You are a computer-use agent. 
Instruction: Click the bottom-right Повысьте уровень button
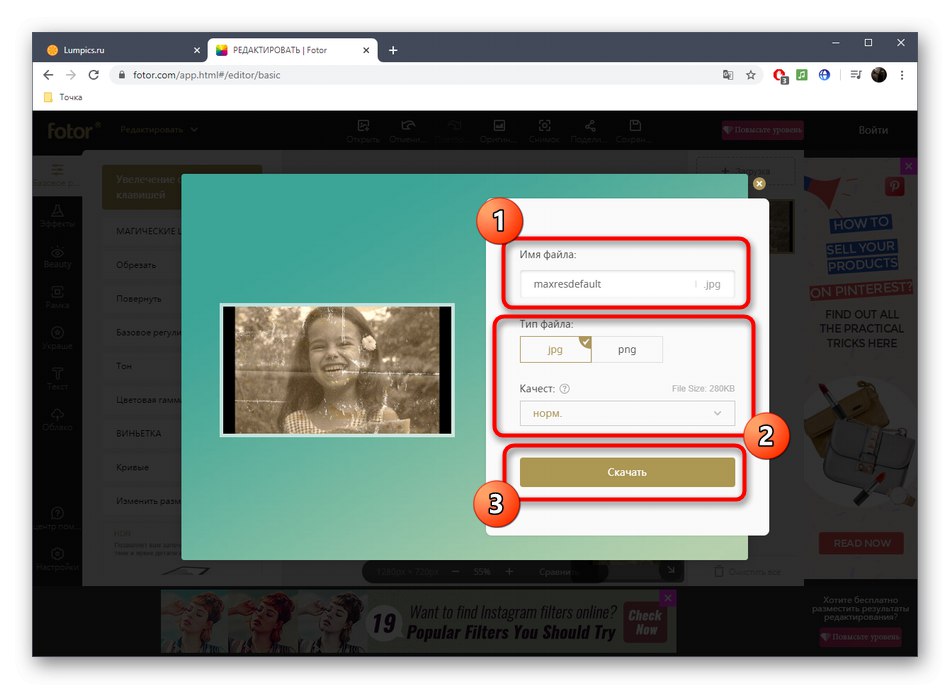click(x=860, y=637)
